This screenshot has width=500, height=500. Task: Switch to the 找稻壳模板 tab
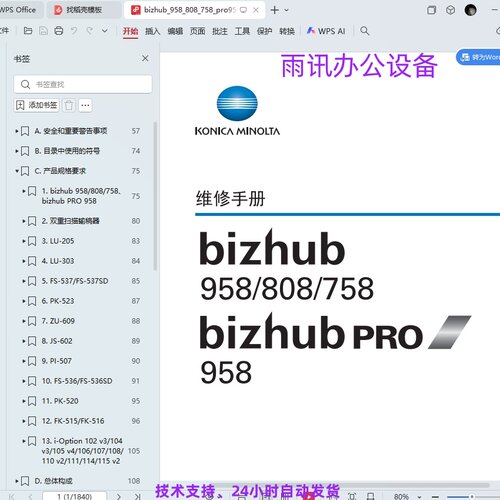83,10
